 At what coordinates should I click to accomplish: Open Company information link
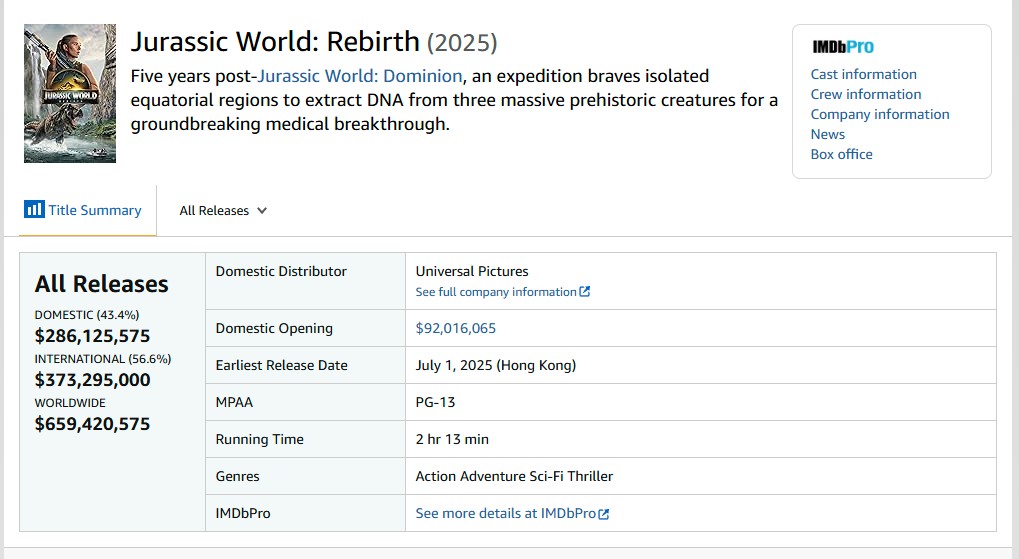click(x=879, y=114)
